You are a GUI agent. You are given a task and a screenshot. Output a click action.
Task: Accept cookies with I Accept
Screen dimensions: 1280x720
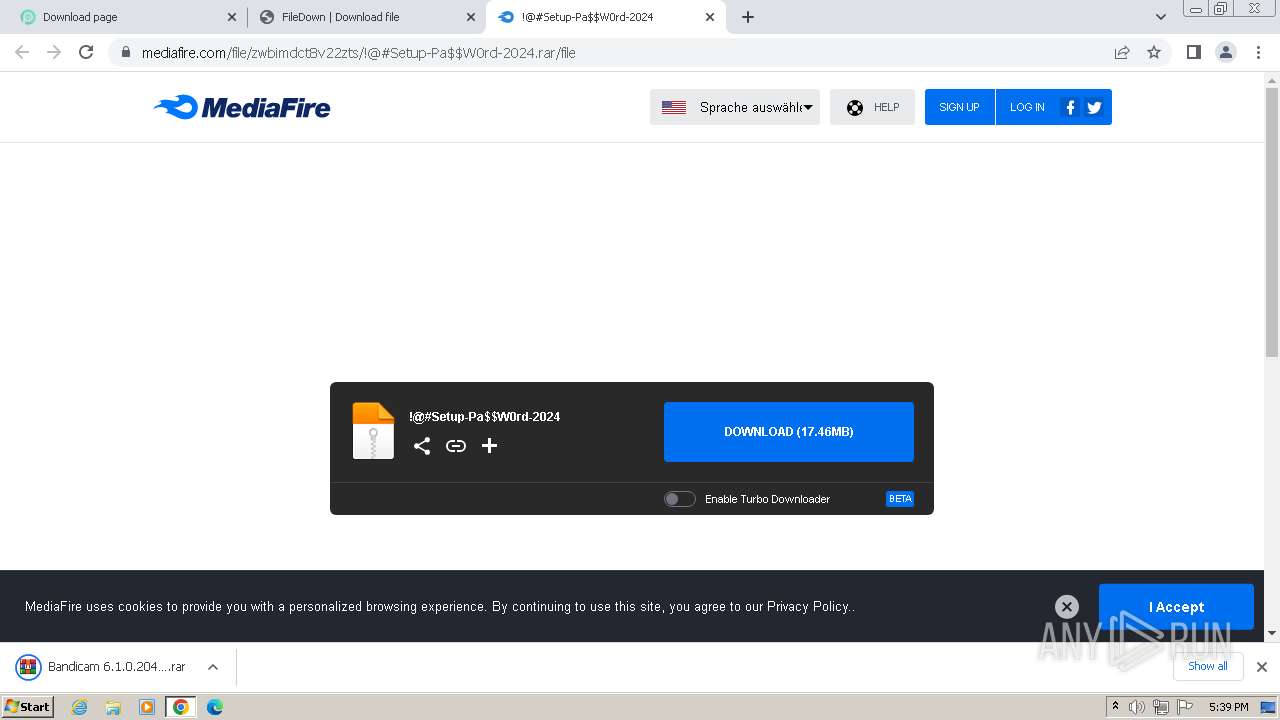coord(1176,607)
